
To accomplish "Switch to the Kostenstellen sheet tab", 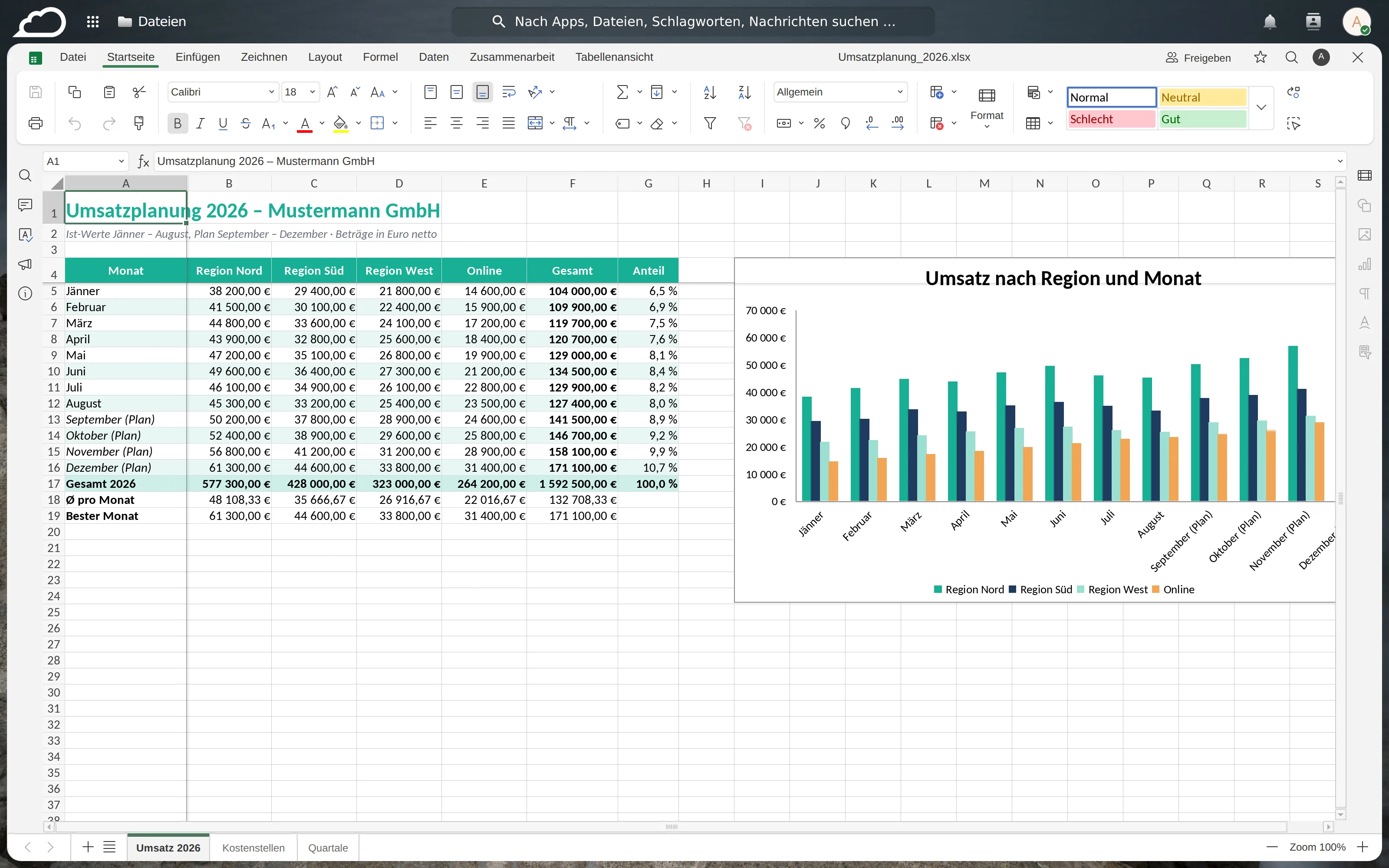I will 253,847.
